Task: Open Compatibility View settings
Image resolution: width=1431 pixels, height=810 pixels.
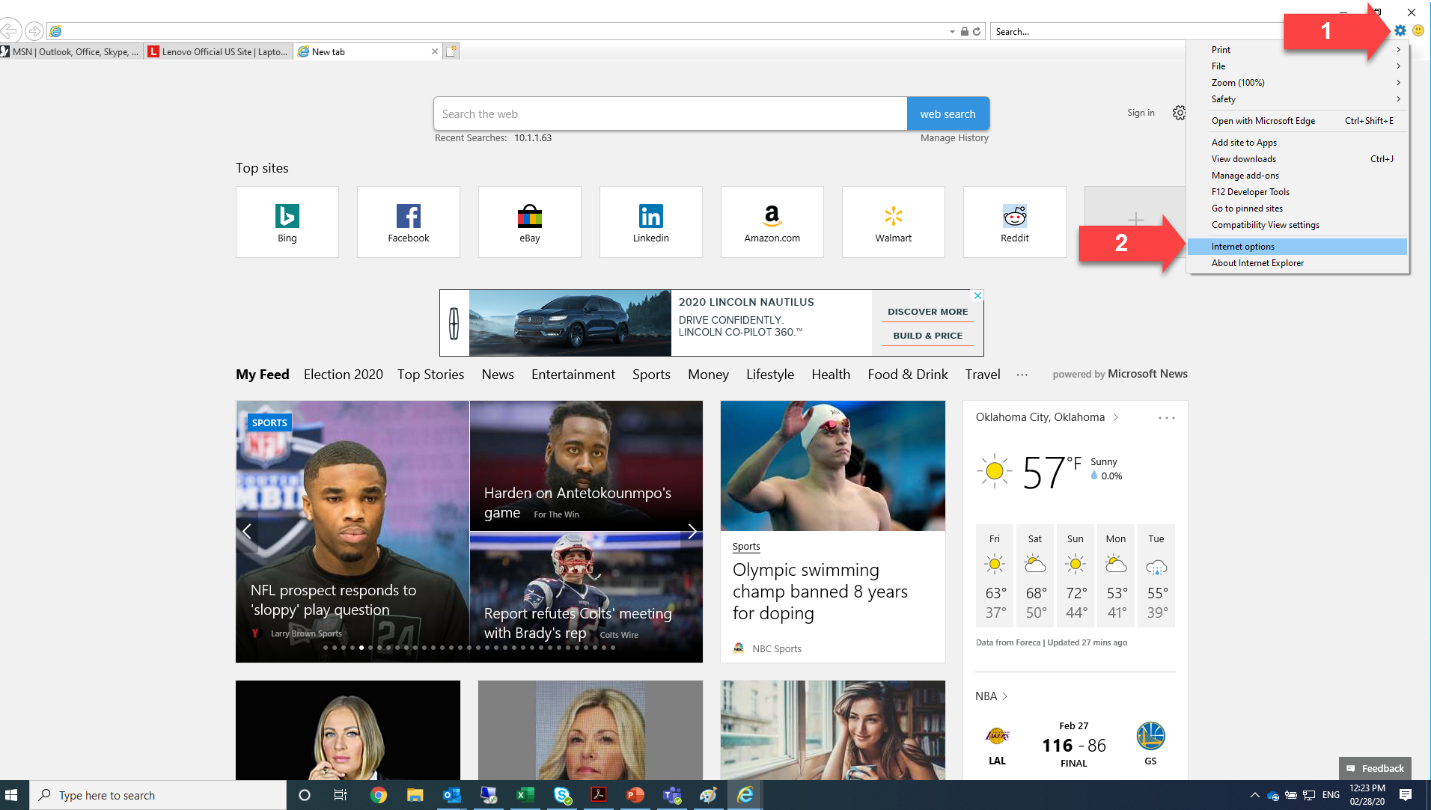Action: [x=1297, y=225]
